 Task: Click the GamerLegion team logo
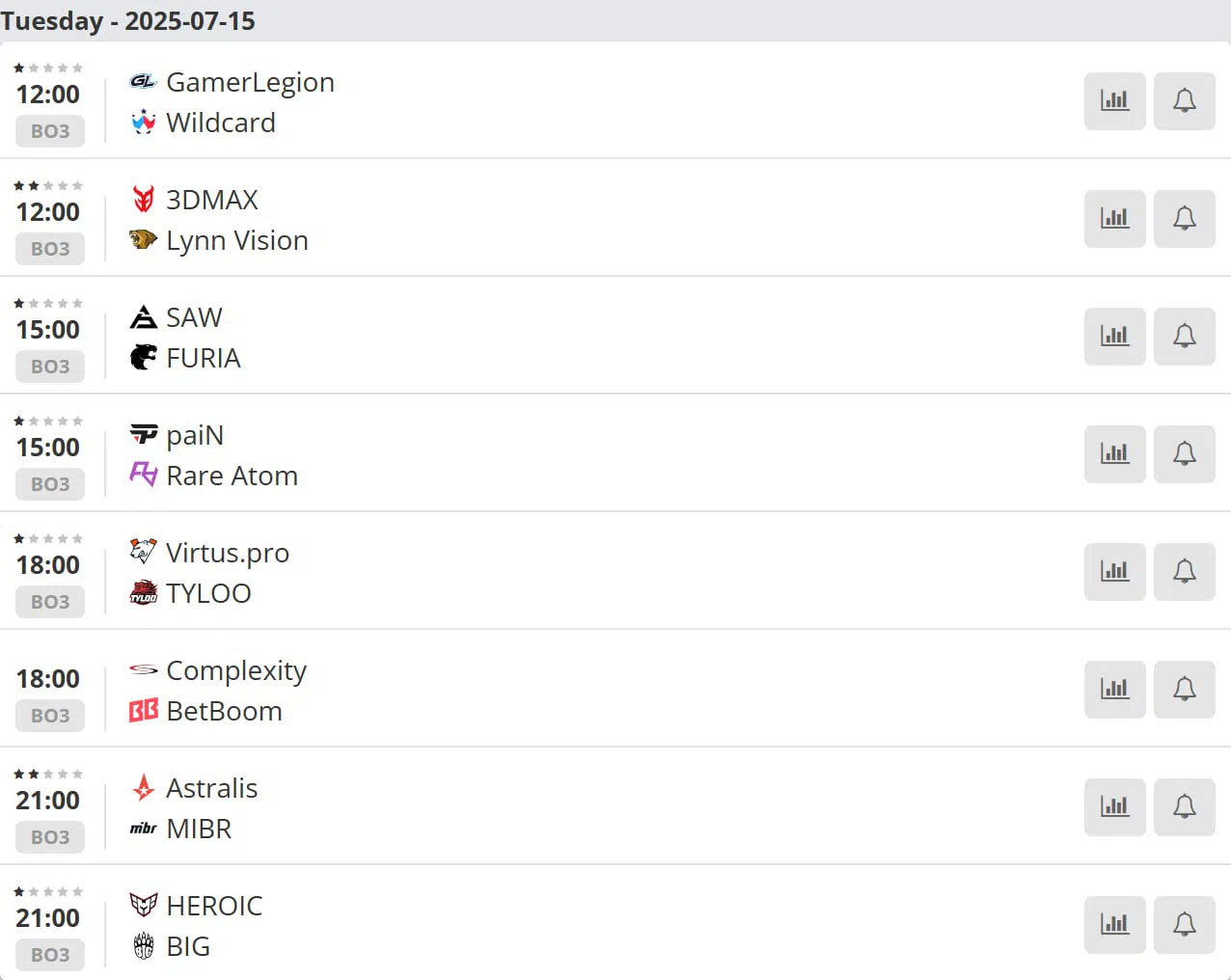click(x=143, y=82)
